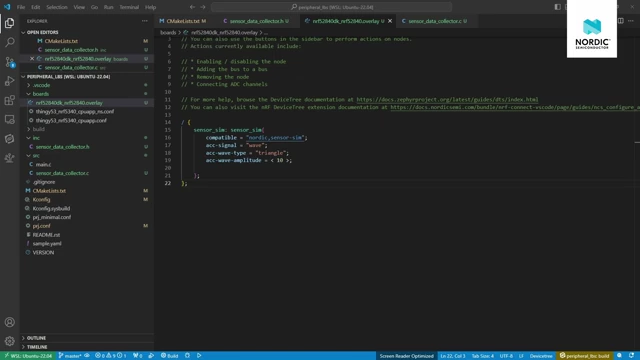
Task: Open editor more actions ellipsis
Action: point(631,21)
